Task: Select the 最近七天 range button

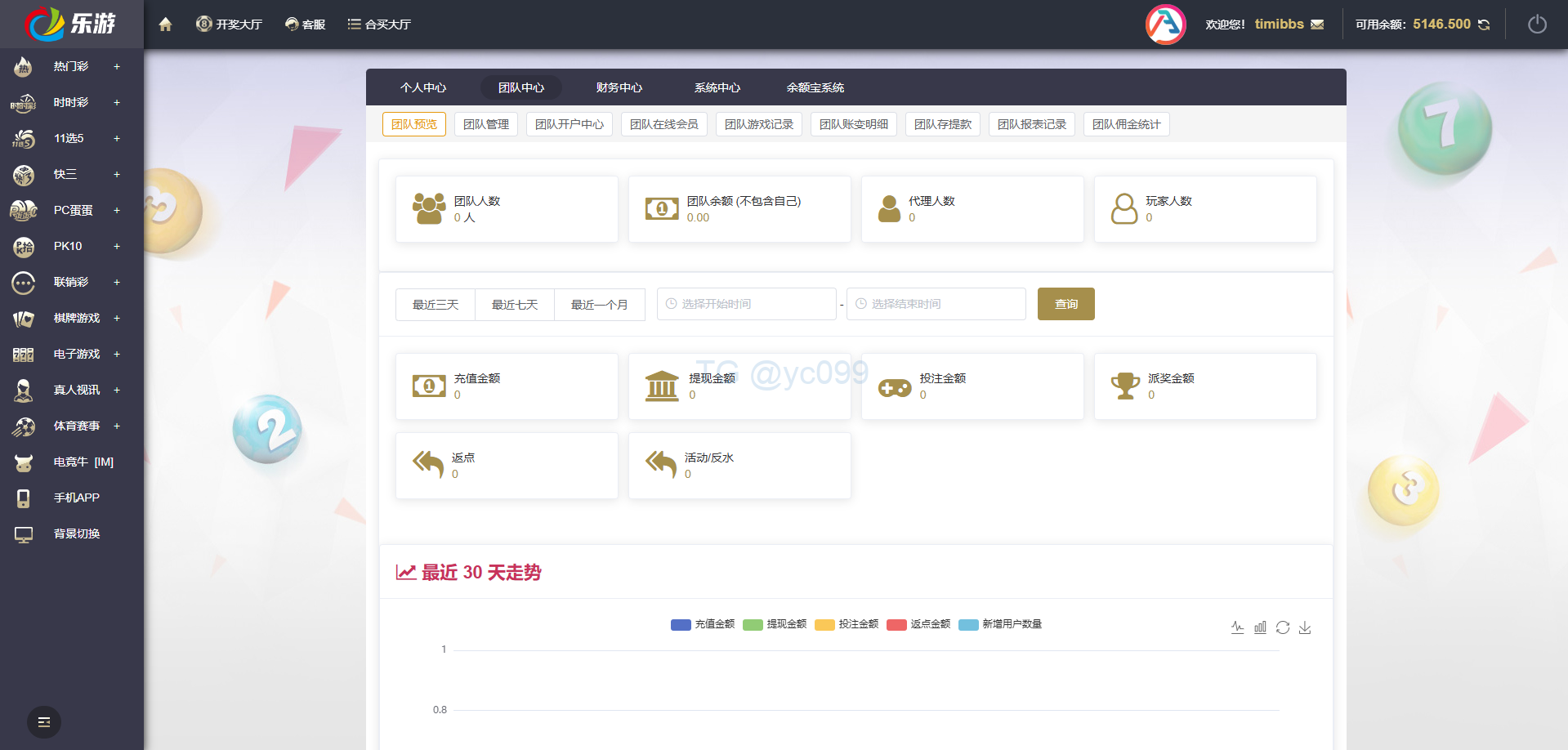Action: pos(514,305)
